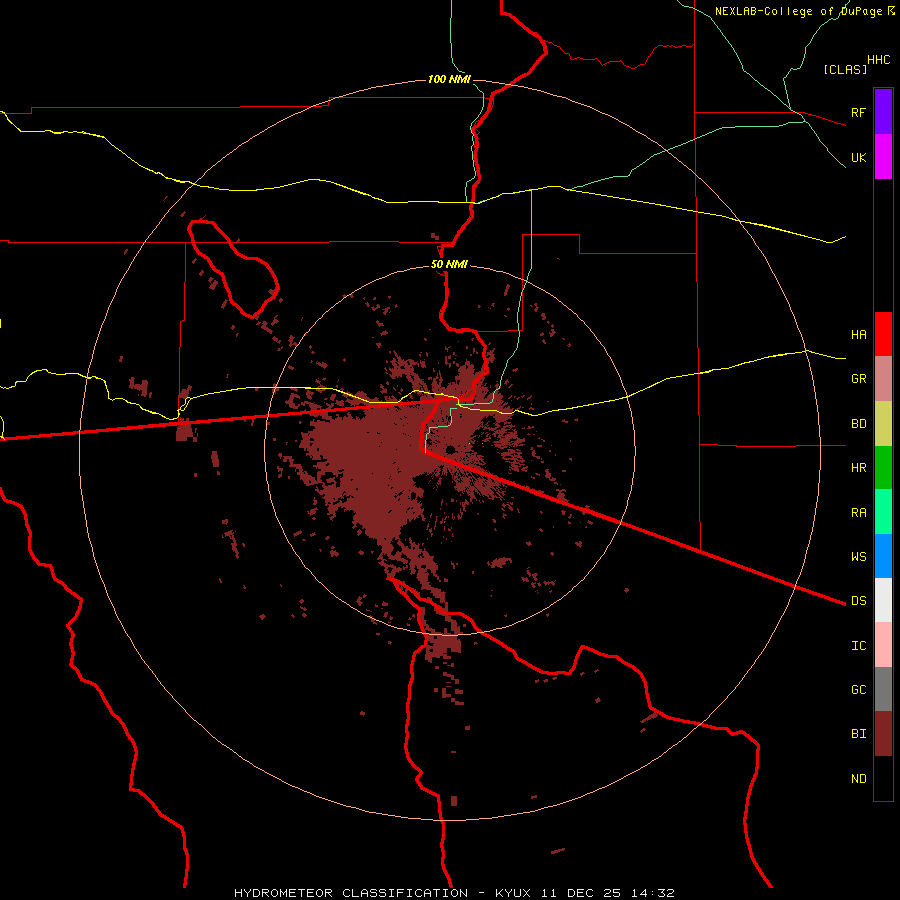Click the RA legend label

click(858, 512)
